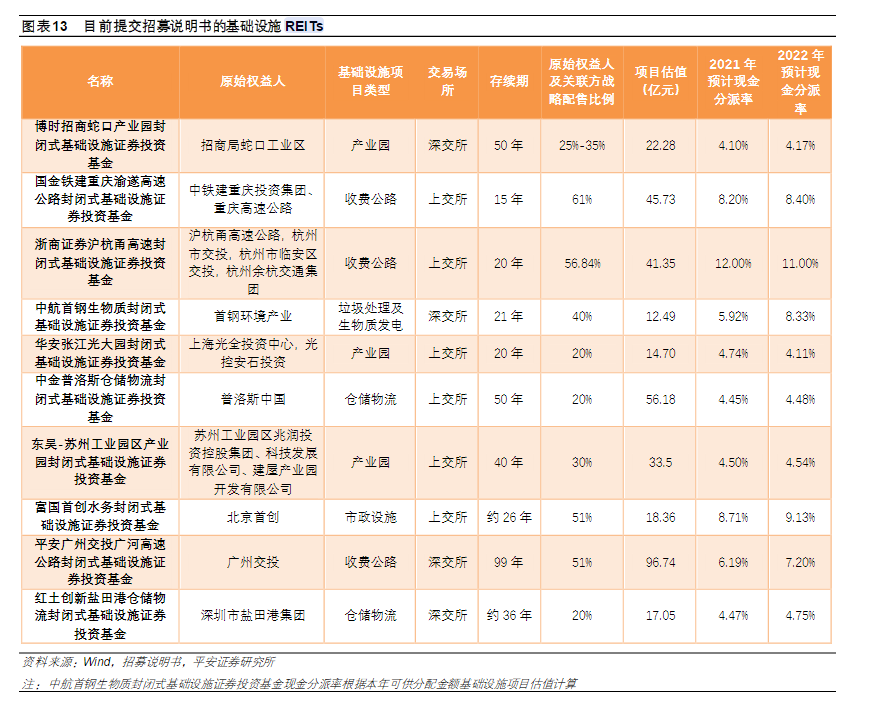Click the 深圳市盐田港集团 cell

point(252,615)
